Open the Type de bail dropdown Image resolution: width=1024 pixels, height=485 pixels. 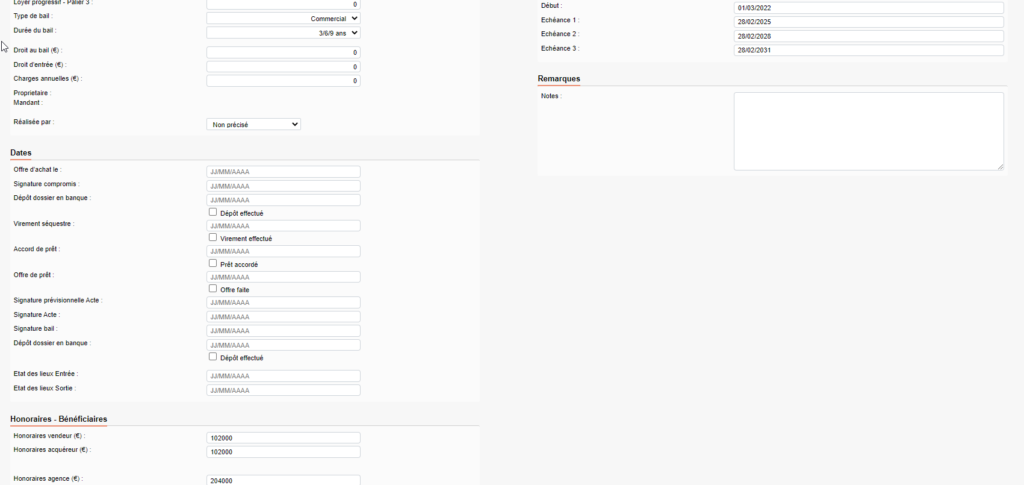coord(283,18)
